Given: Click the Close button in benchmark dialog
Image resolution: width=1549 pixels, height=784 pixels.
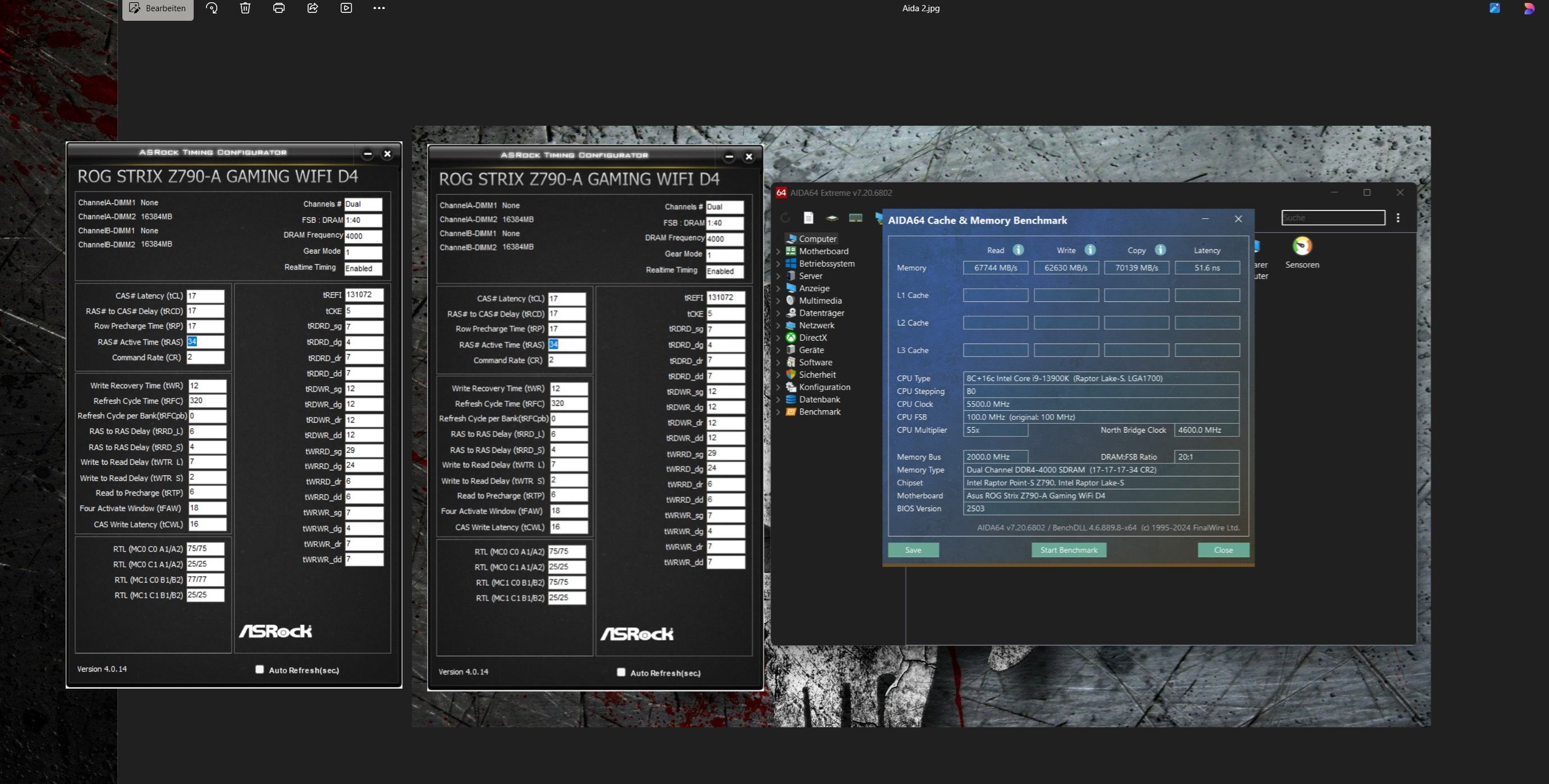Looking at the screenshot, I should [x=1223, y=550].
